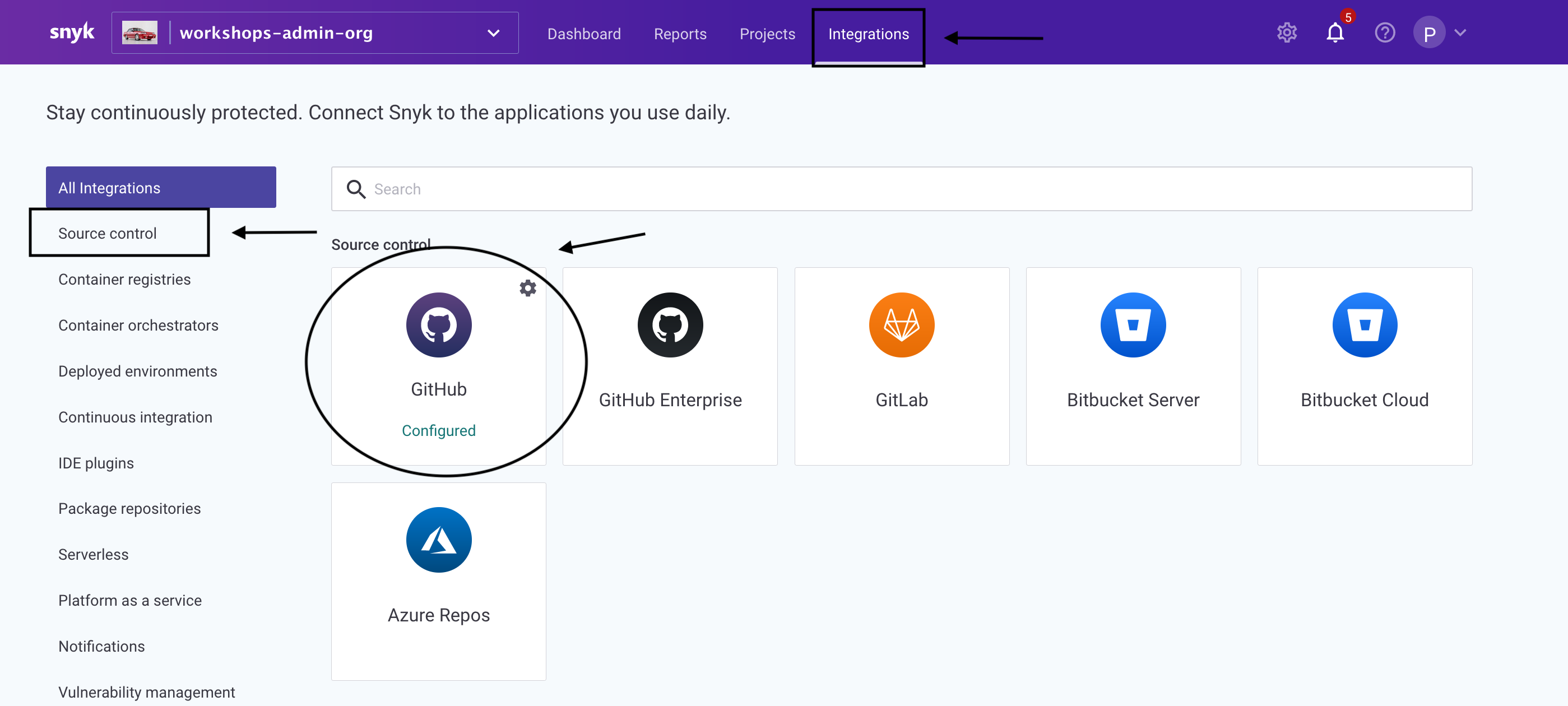Expand the user profile menu chevron
Image resolution: width=1568 pixels, height=706 pixels.
point(1460,33)
